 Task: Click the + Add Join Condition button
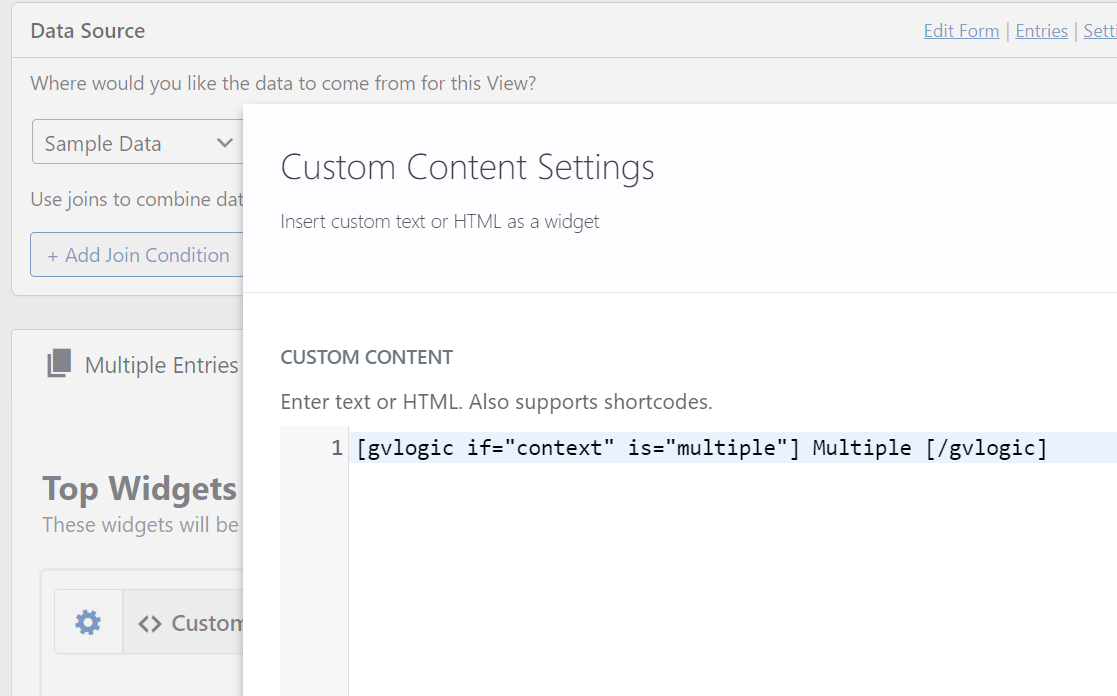click(x=136, y=254)
